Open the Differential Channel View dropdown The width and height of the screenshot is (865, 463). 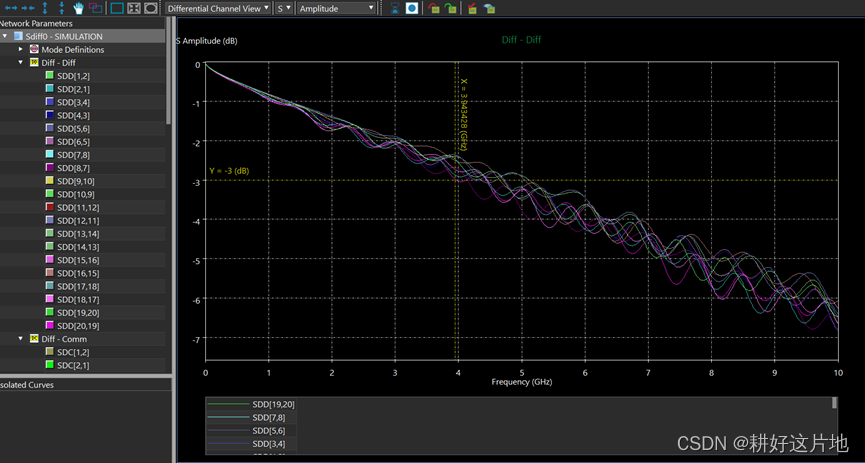[218, 8]
